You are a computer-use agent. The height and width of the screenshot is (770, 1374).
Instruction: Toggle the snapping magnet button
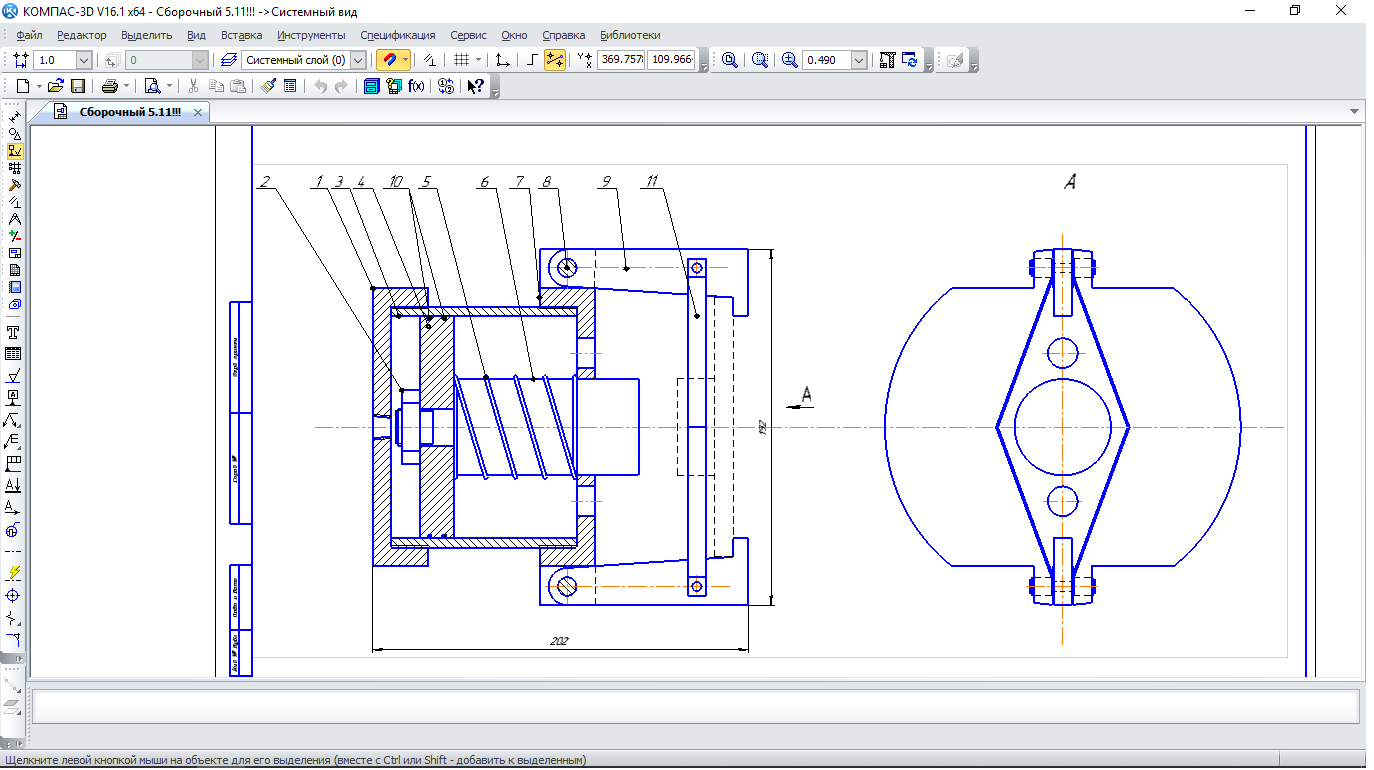tap(389, 60)
